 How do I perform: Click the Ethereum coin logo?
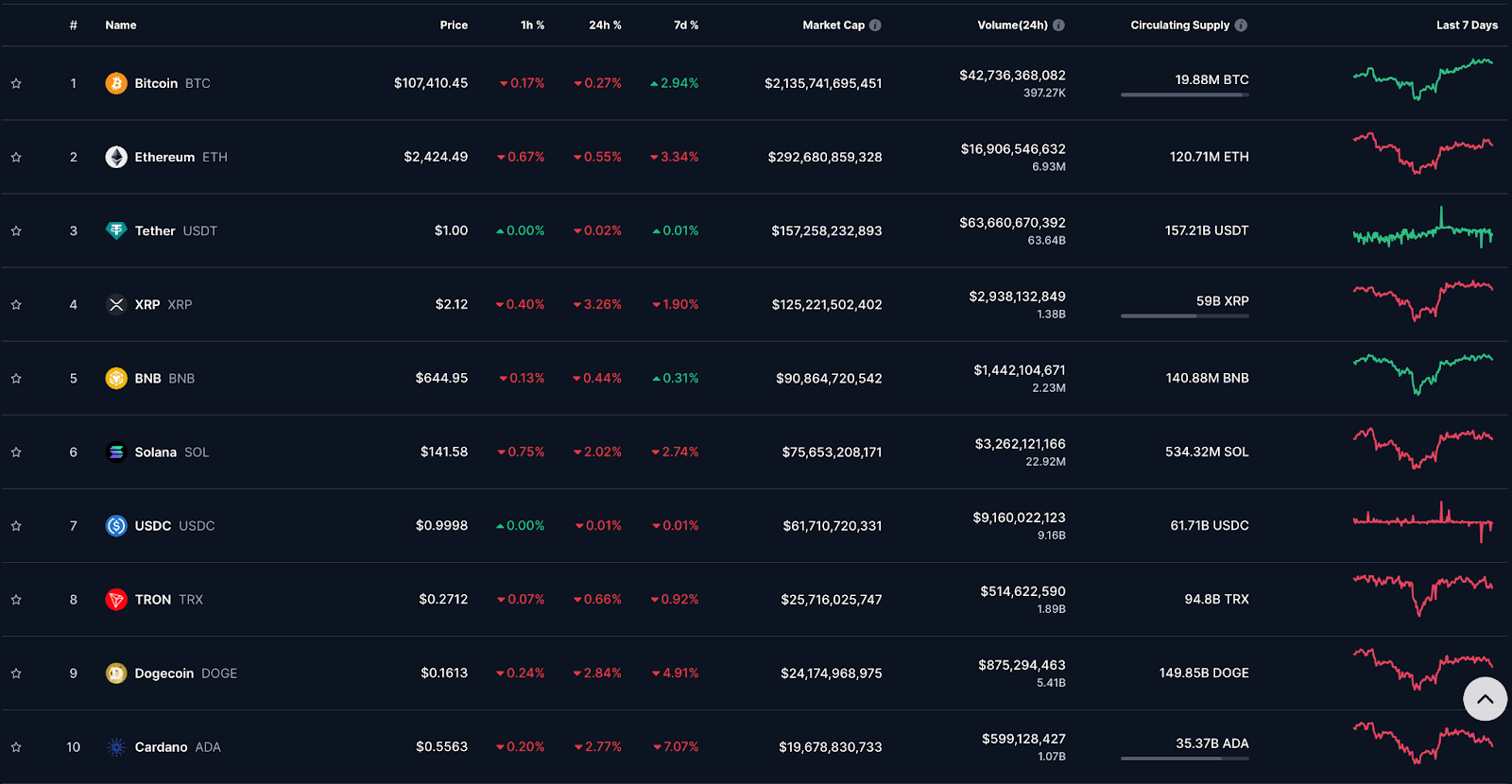(x=116, y=157)
